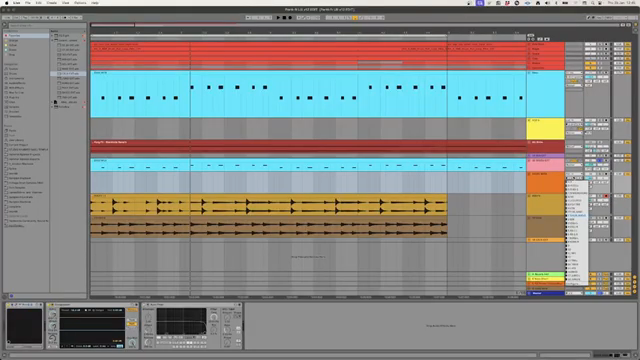
Task: Open the View menu
Action: 65,3
